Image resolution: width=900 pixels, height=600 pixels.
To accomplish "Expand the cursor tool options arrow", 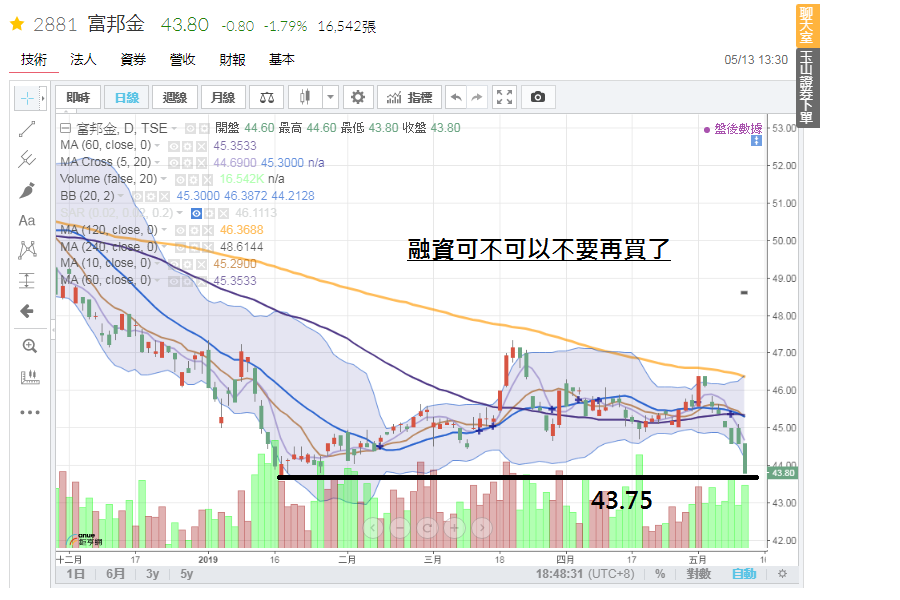I will [42, 99].
